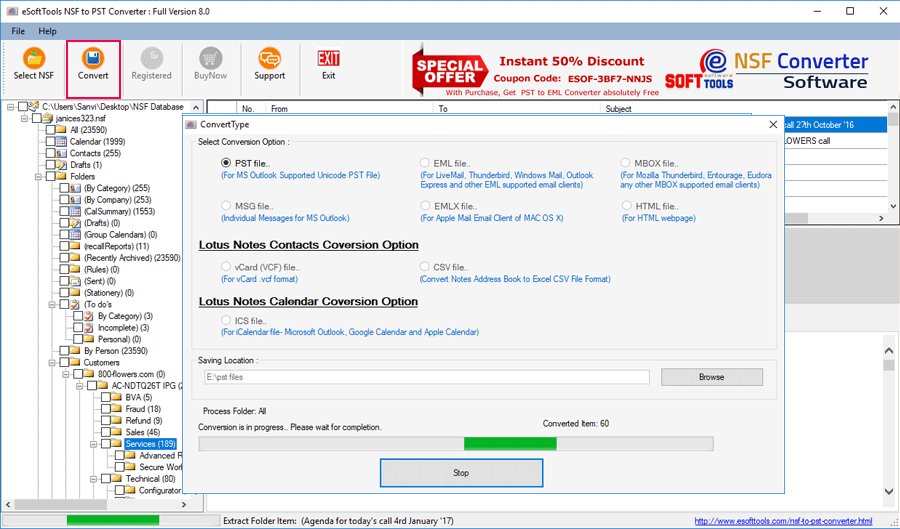Viewport: 900px width, 529px height.
Task: Click the BVA (5) folder icon
Action: coord(117,397)
